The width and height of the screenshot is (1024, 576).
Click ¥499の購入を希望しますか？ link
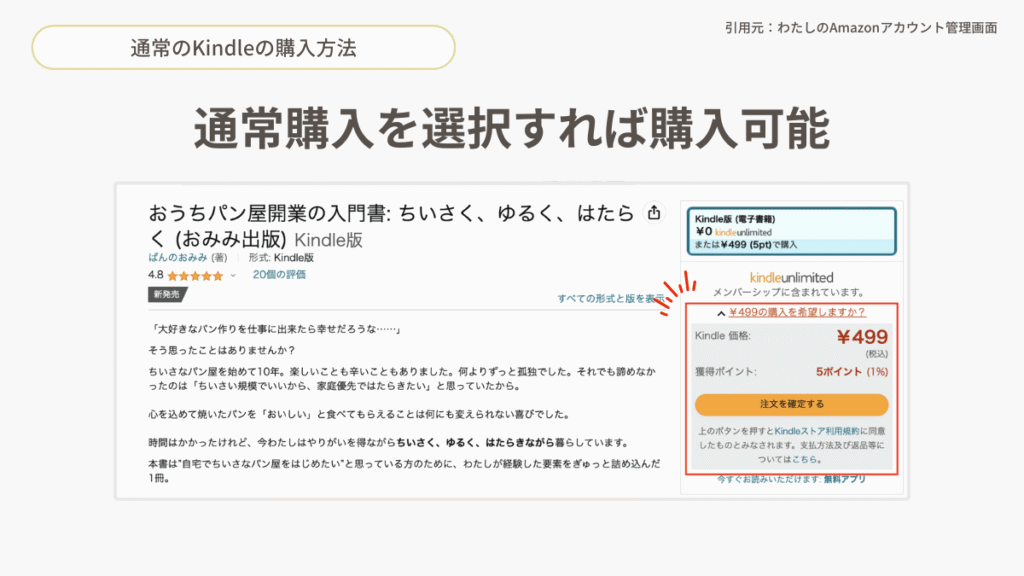point(797,312)
